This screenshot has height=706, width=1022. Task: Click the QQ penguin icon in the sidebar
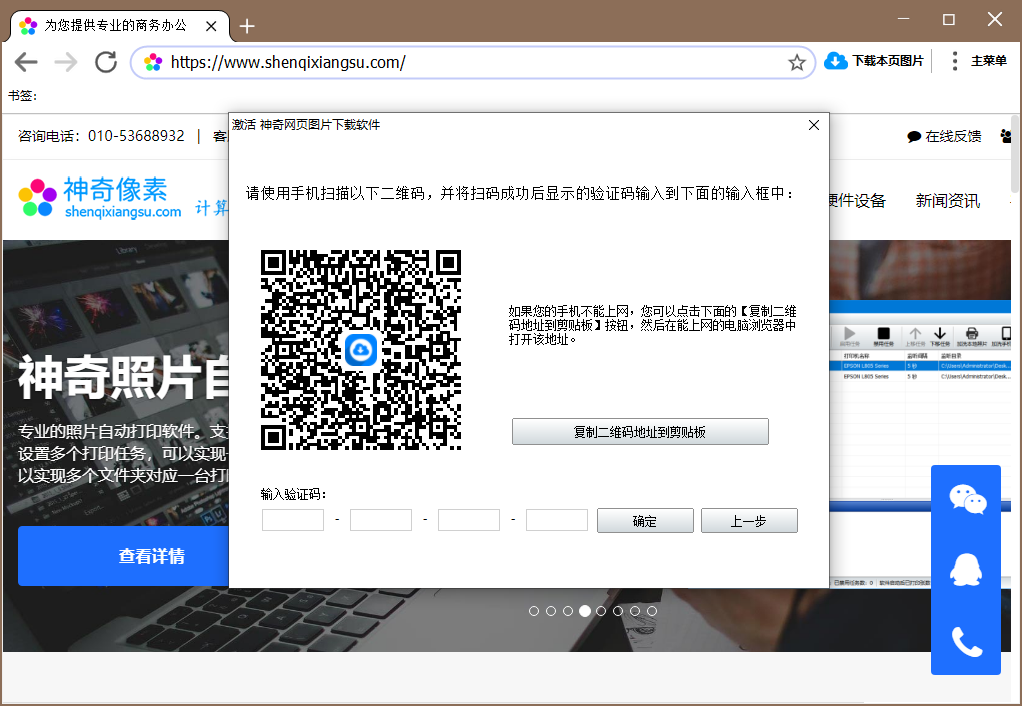[966, 570]
